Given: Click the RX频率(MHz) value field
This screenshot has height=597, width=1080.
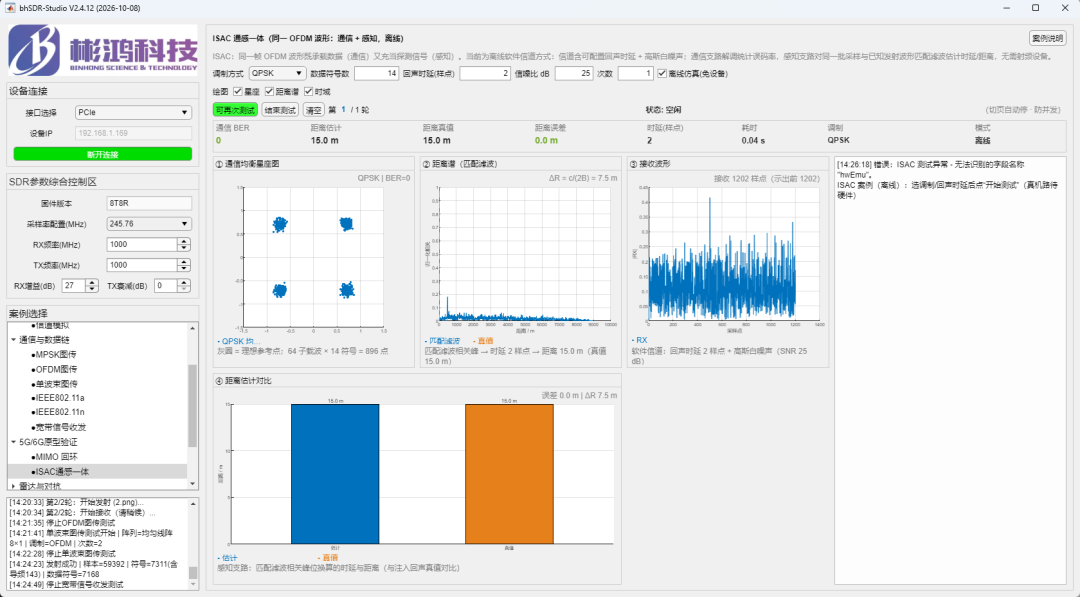Looking at the screenshot, I should (x=143, y=244).
